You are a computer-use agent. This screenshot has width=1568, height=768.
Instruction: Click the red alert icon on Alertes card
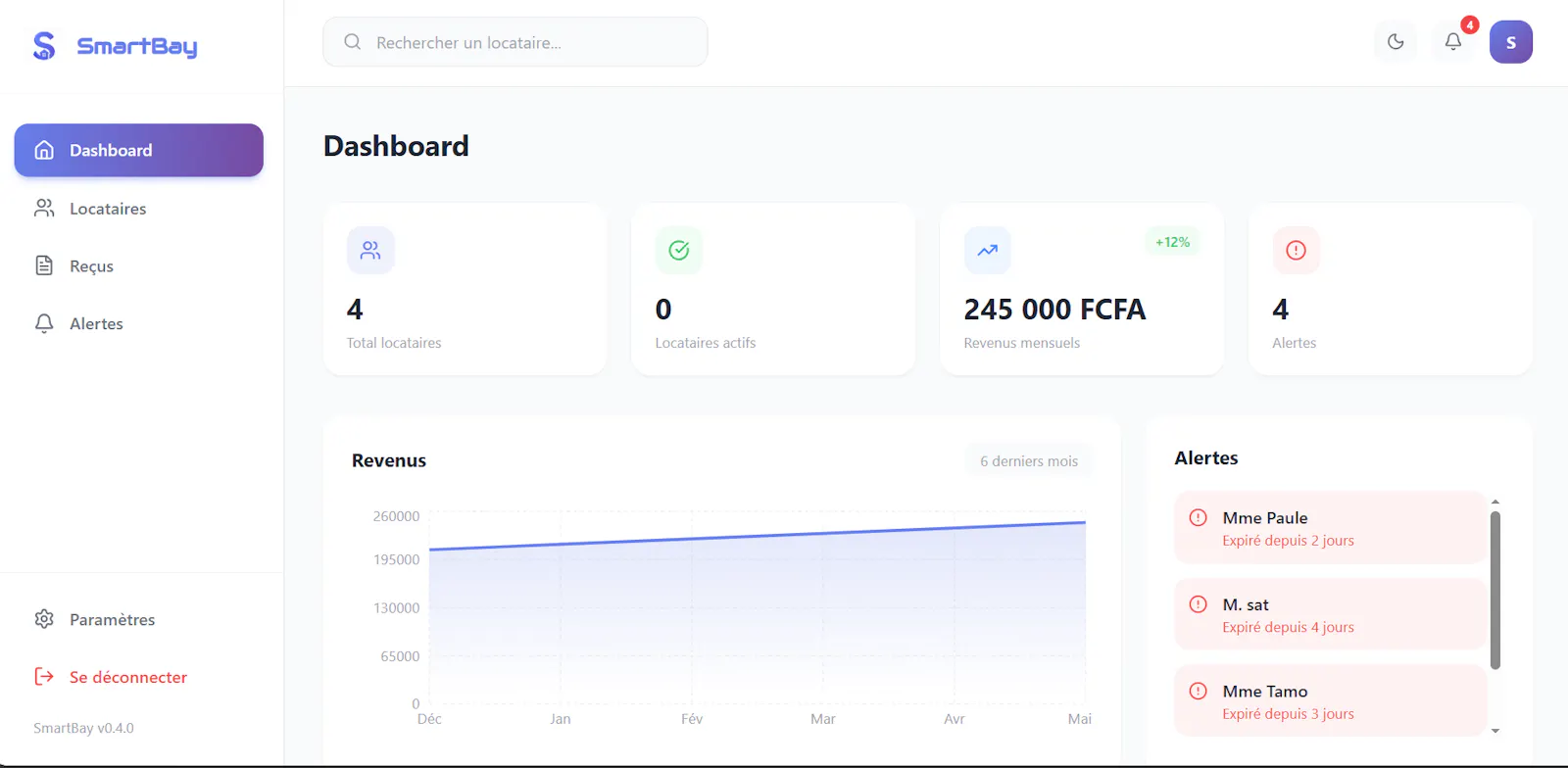(x=1297, y=251)
